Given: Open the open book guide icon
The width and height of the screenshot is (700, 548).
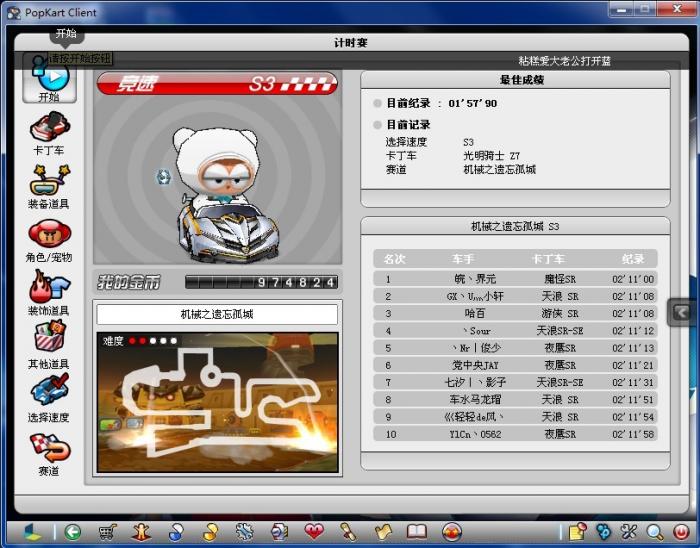Looking at the screenshot, I should [417, 532].
